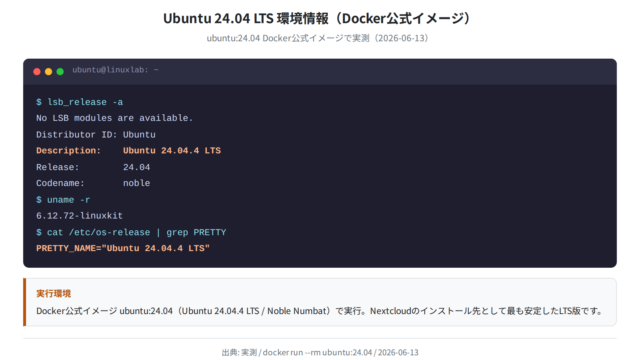Viewport: 640px width, 360px height.
Task: Click the lsb_release -a command line
Action: (79, 102)
